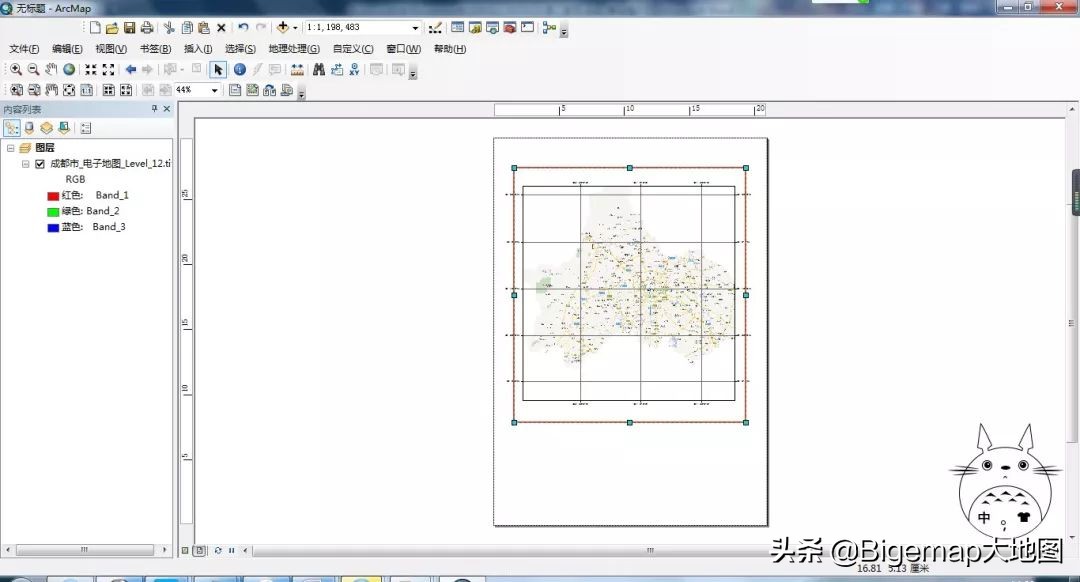
Task: Select the Pan hand tool
Action: click(51, 70)
